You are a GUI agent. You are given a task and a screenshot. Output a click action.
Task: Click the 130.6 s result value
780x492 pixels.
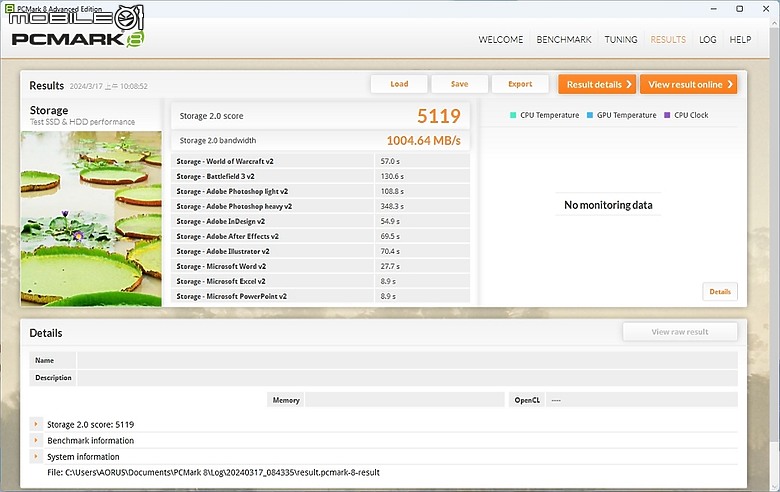click(392, 176)
